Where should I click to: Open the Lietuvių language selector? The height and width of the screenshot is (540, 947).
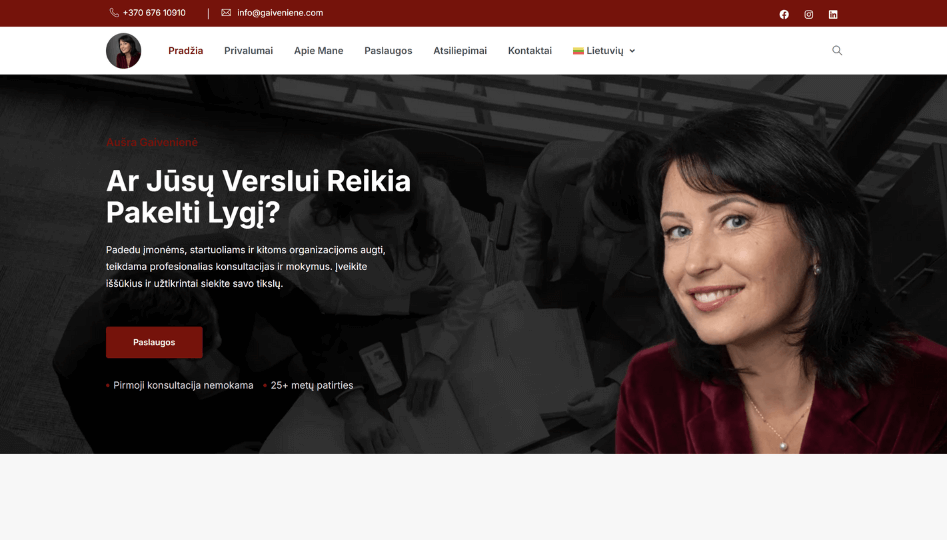604,51
